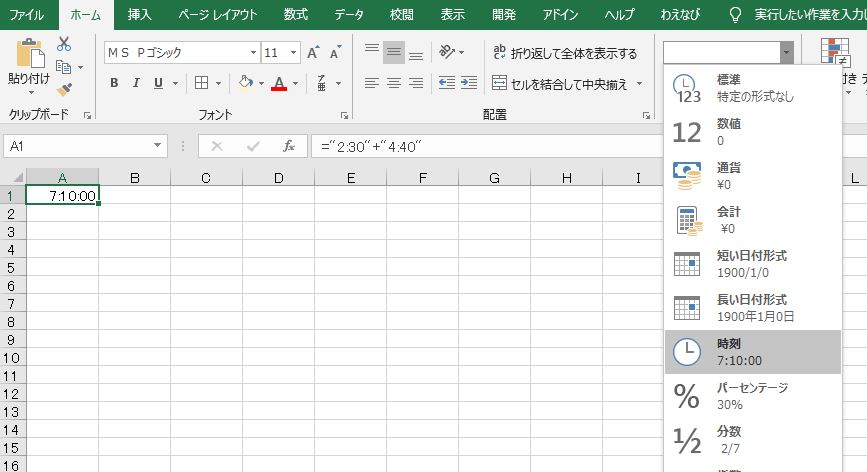Open the Name Box dropdown arrow
The image size is (867, 472).
(158, 146)
